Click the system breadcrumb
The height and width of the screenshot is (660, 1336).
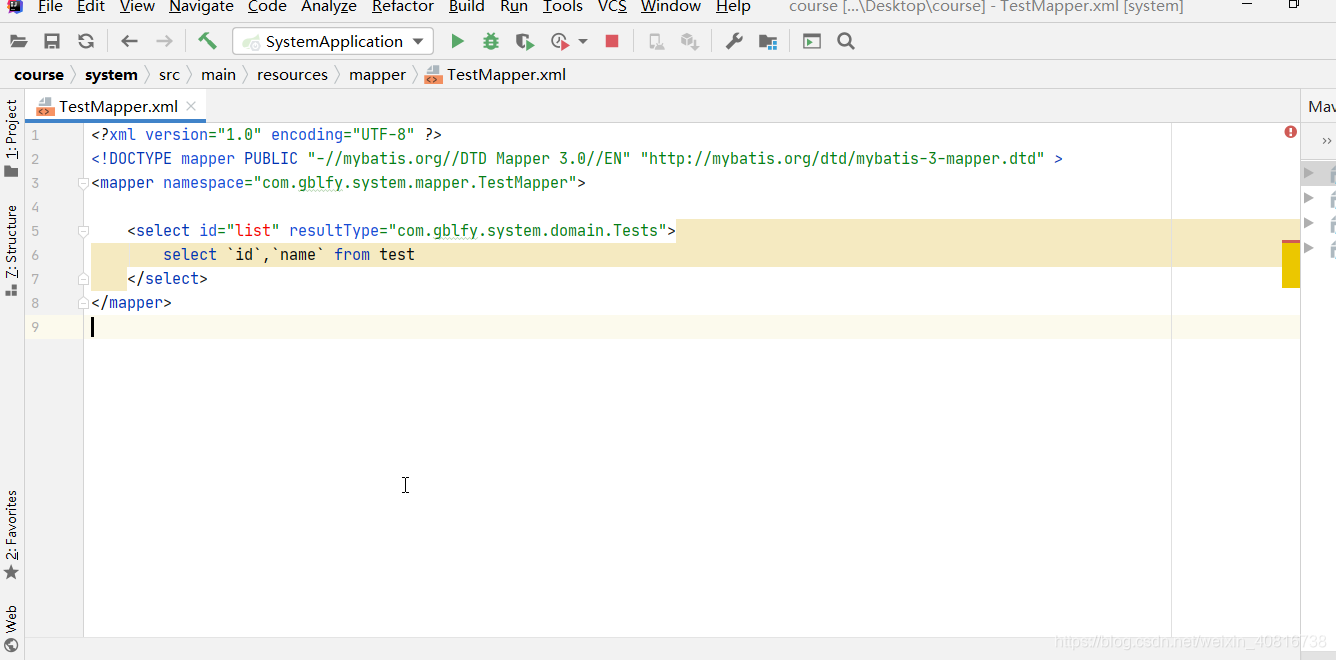pyautogui.click(x=111, y=75)
